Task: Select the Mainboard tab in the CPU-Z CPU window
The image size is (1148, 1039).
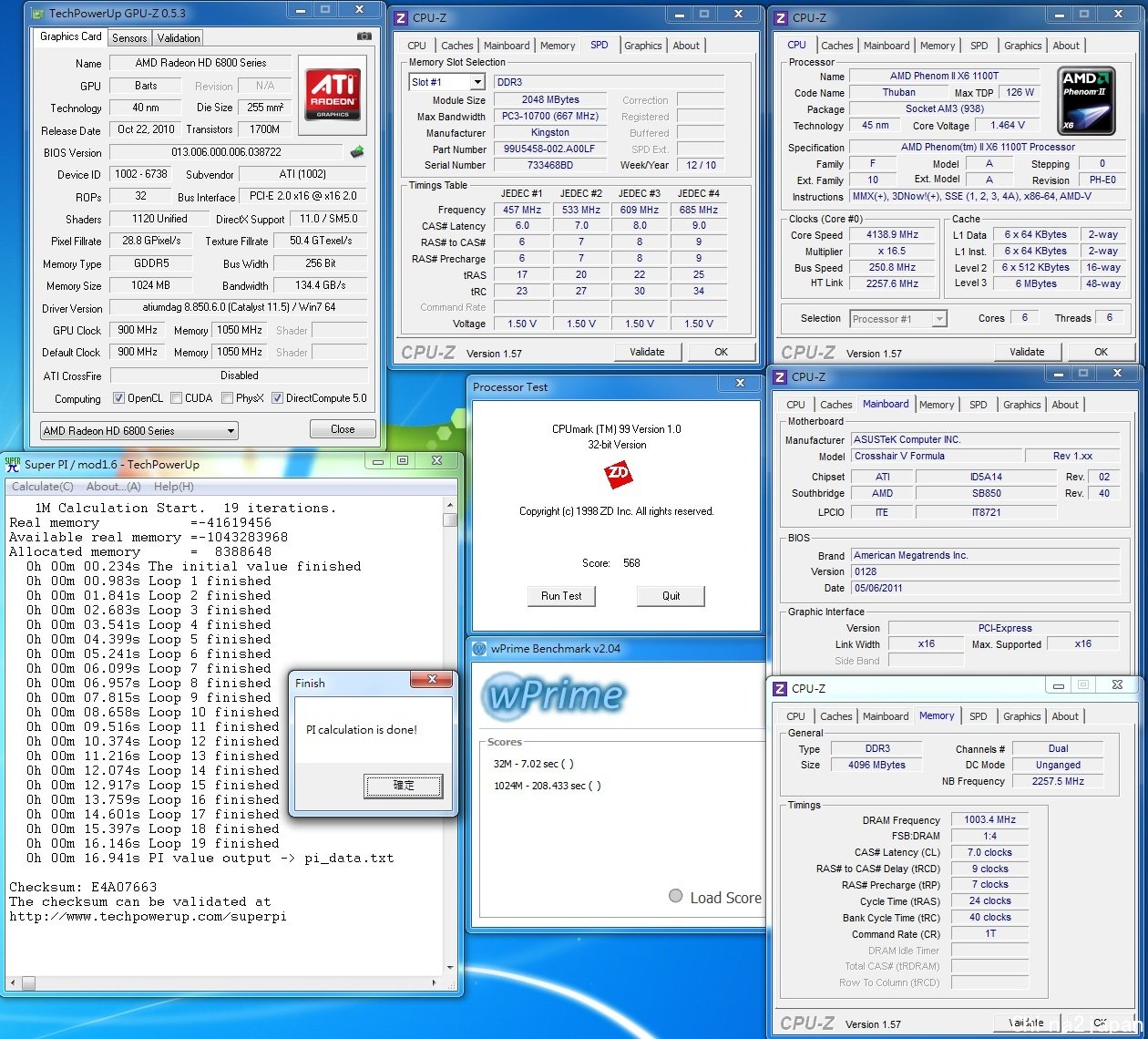Action: (x=887, y=46)
